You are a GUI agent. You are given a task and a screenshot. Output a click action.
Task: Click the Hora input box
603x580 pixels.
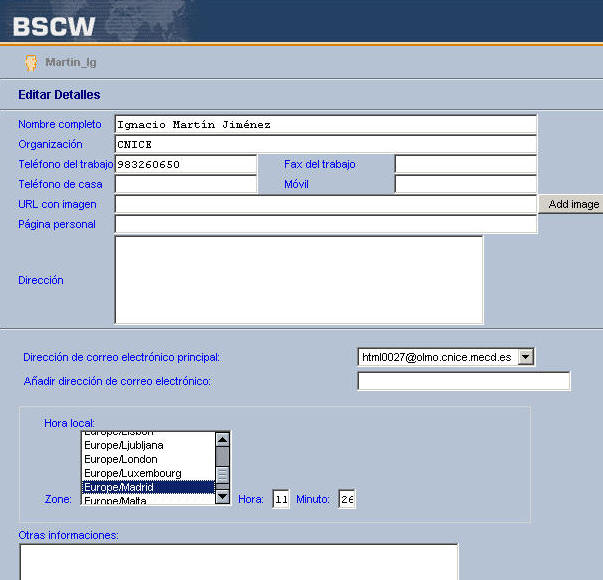coord(281,499)
